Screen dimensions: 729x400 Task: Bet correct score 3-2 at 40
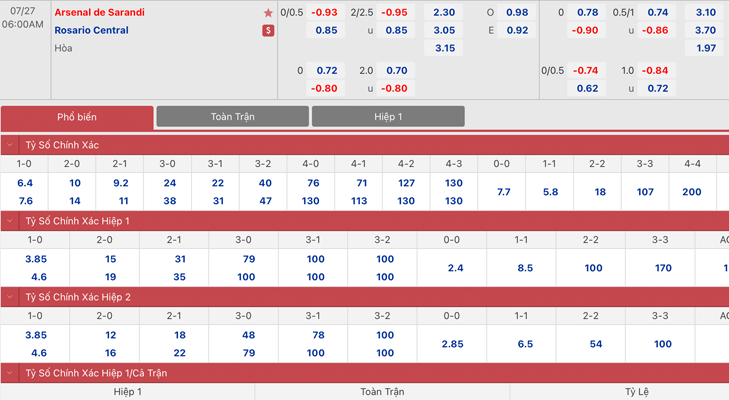coord(265,183)
